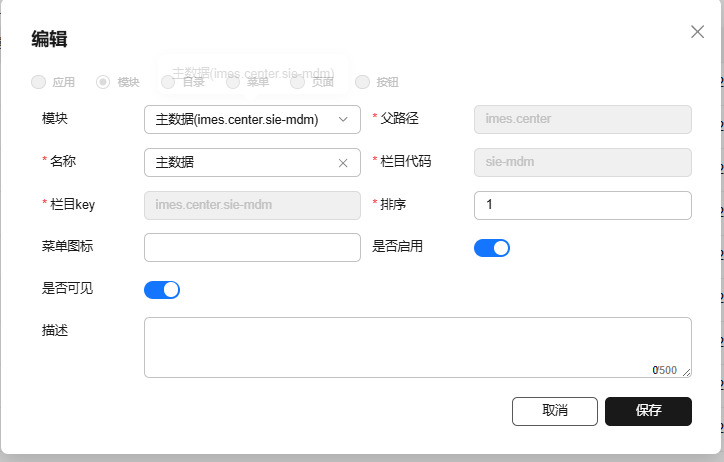Screen dimensions: 724x462
Task: Click the 0/500 character counter
Action: point(664,370)
